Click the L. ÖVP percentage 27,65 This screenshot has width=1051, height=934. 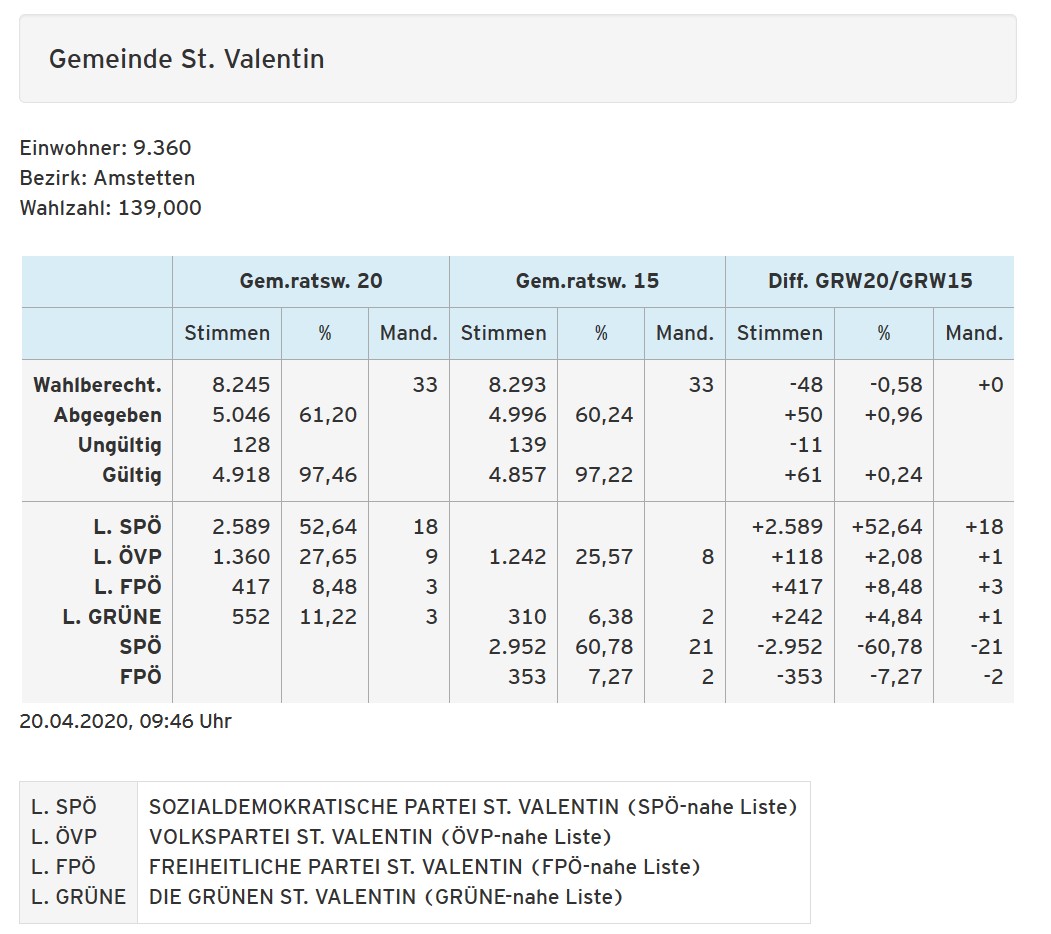point(328,556)
